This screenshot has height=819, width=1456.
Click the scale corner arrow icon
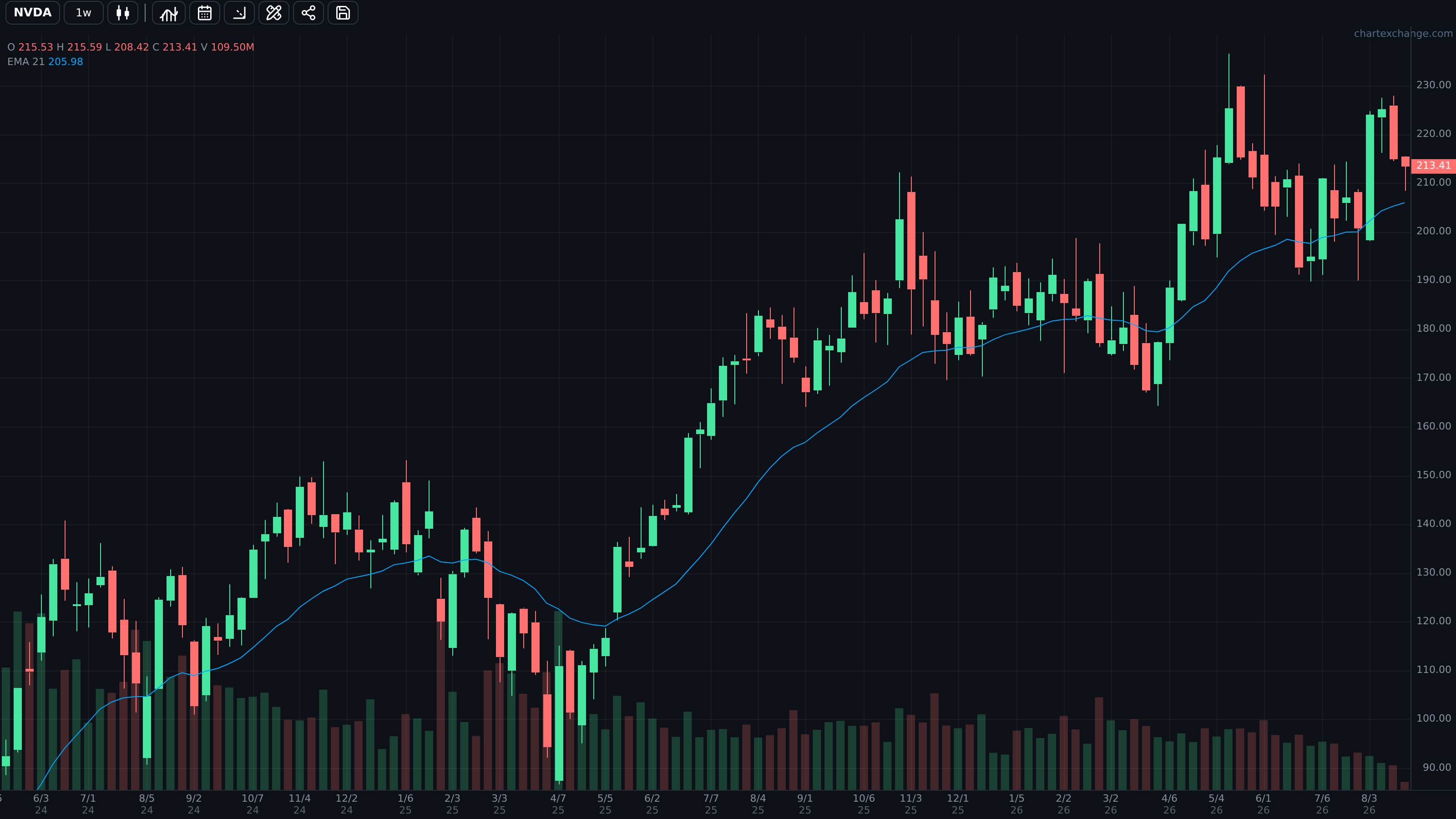coord(239,12)
